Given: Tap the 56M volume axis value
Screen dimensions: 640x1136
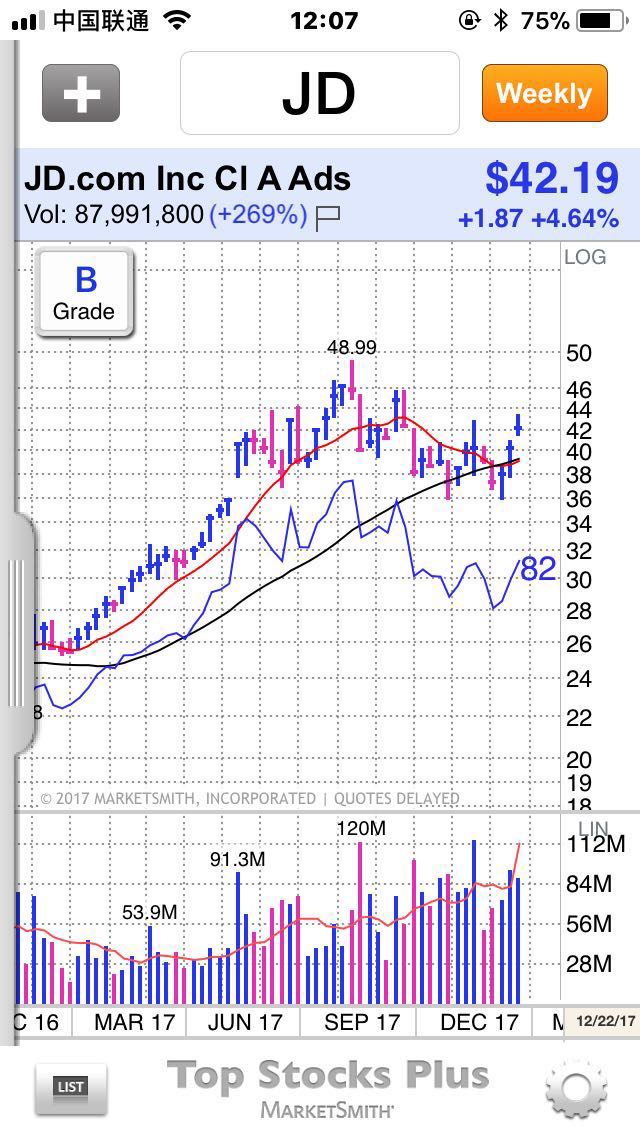Looking at the screenshot, I should (x=591, y=924).
